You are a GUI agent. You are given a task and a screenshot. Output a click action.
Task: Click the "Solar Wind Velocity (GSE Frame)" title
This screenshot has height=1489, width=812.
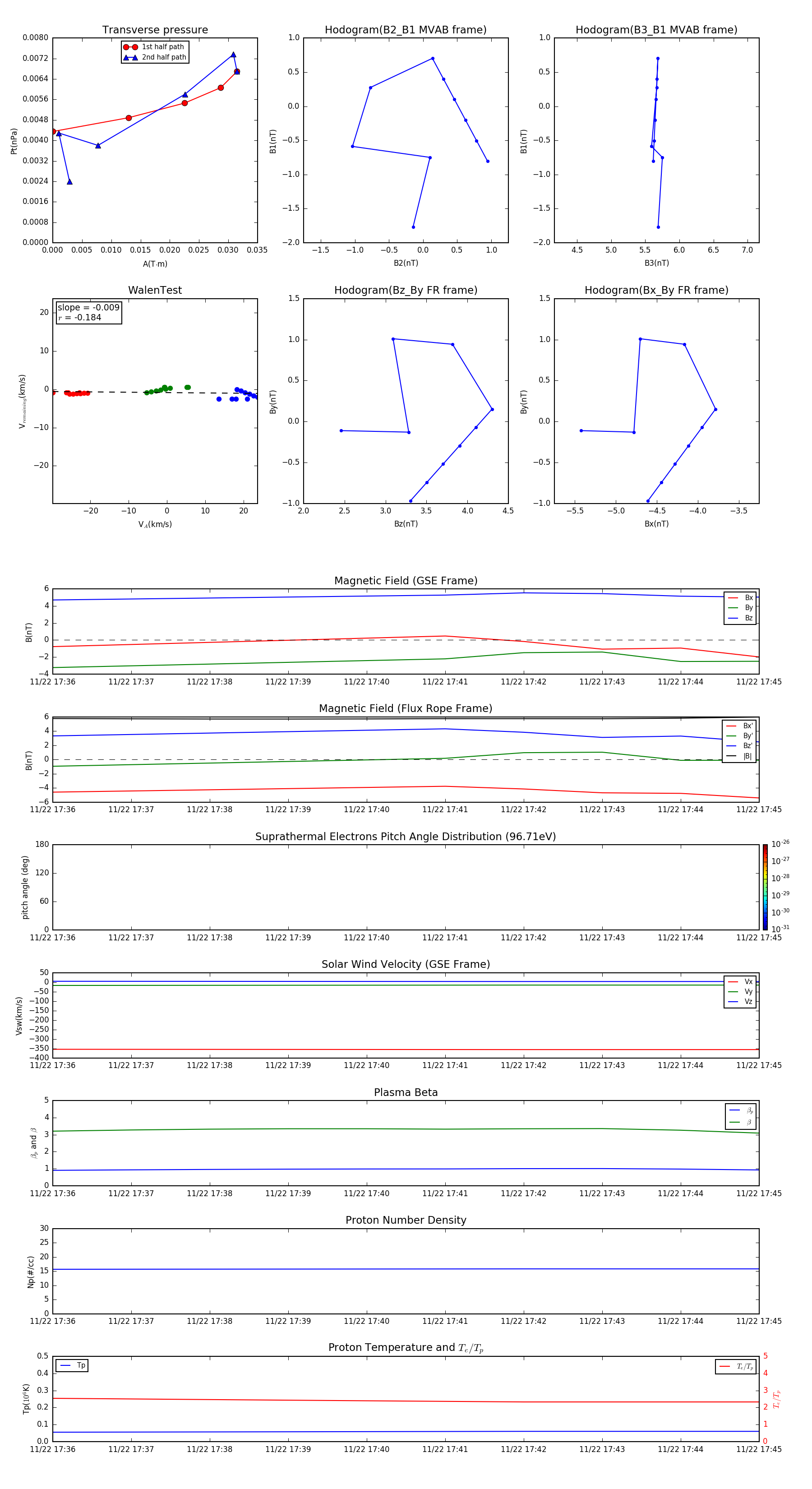coord(406,964)
